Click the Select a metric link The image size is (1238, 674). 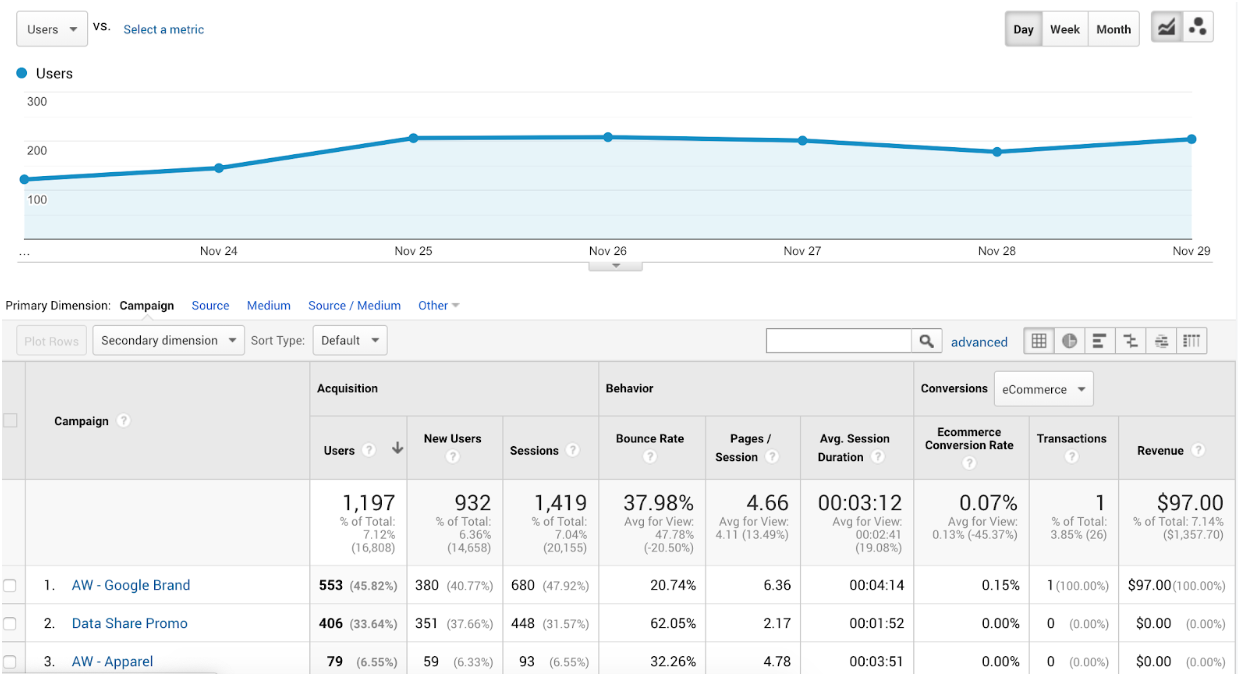(164, 30)
